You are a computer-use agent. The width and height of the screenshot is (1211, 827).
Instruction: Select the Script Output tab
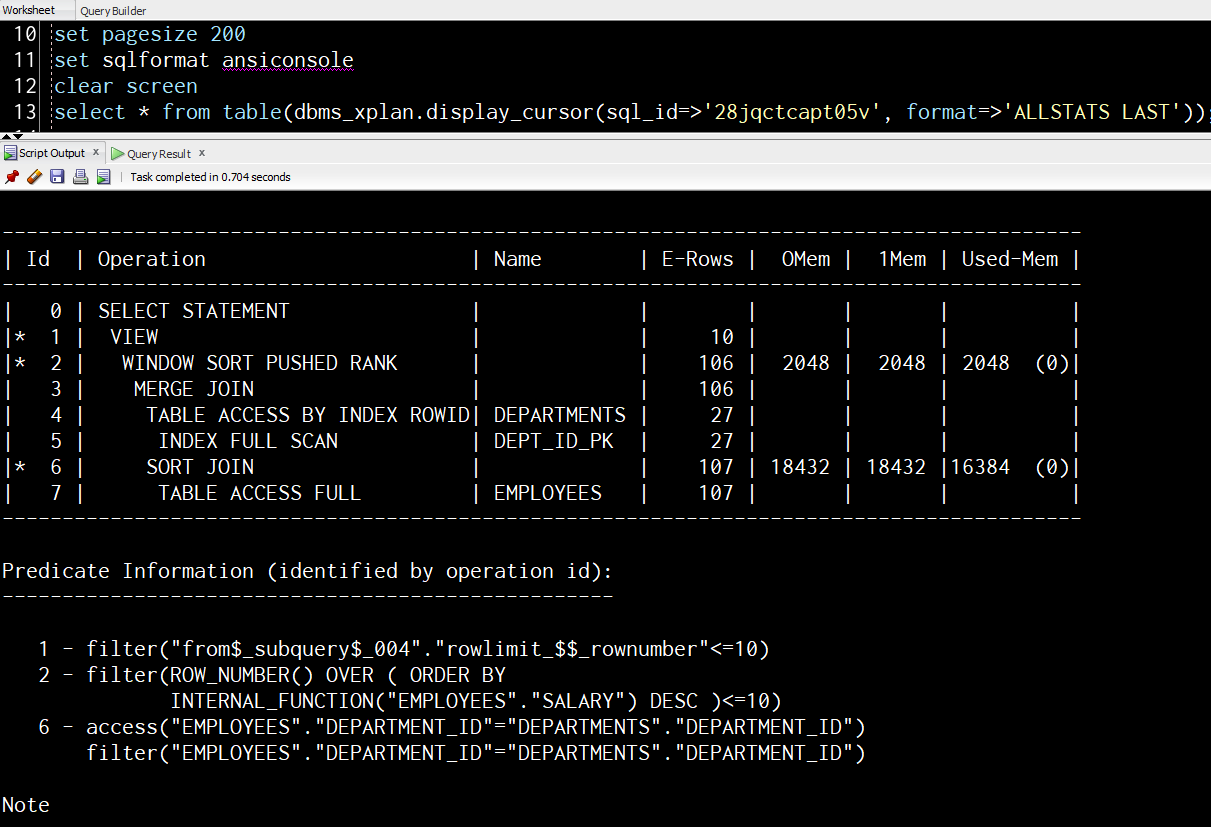coord(52,153)
